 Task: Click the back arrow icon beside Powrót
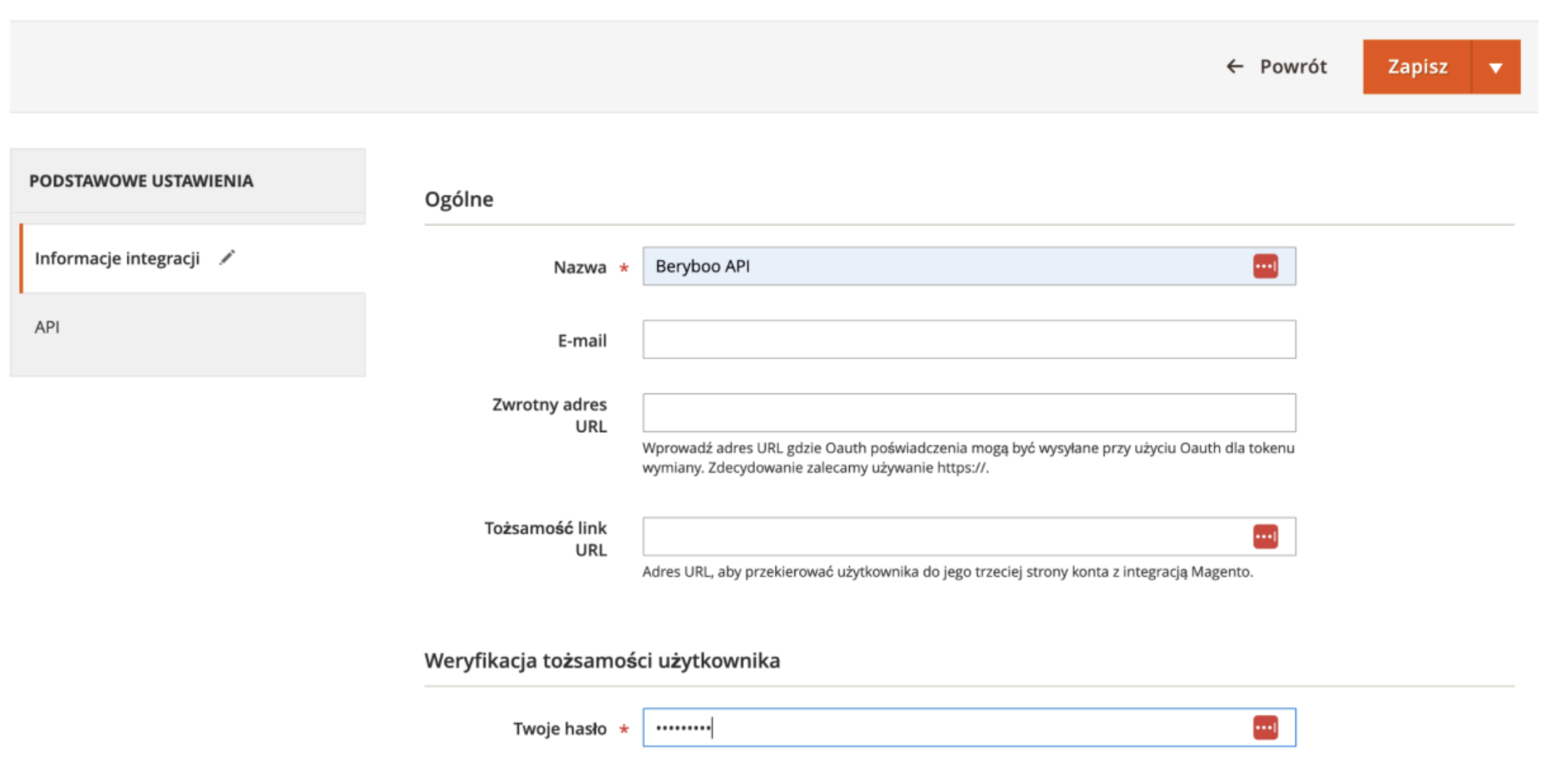tap(1235, 67)
